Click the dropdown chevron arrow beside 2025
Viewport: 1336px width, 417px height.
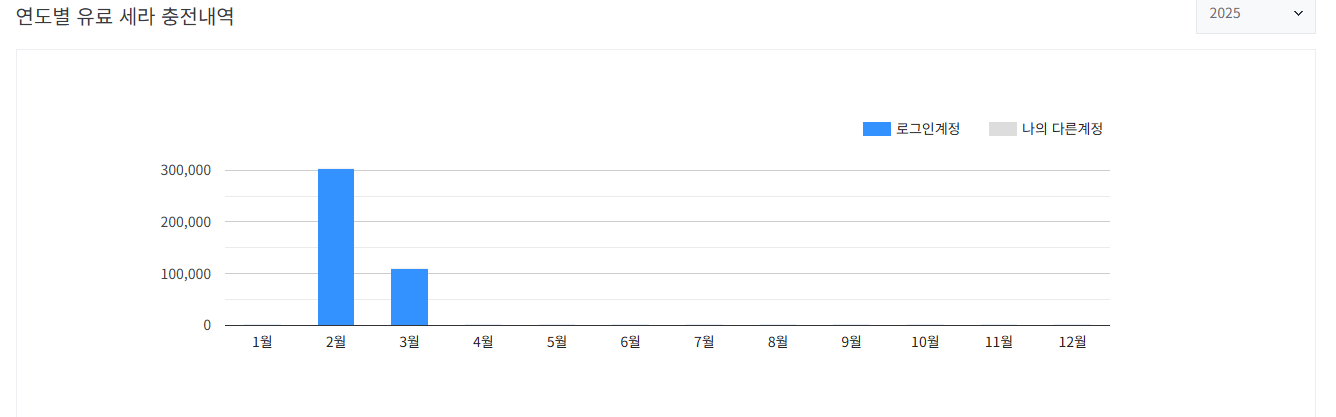click(1299, 13)
